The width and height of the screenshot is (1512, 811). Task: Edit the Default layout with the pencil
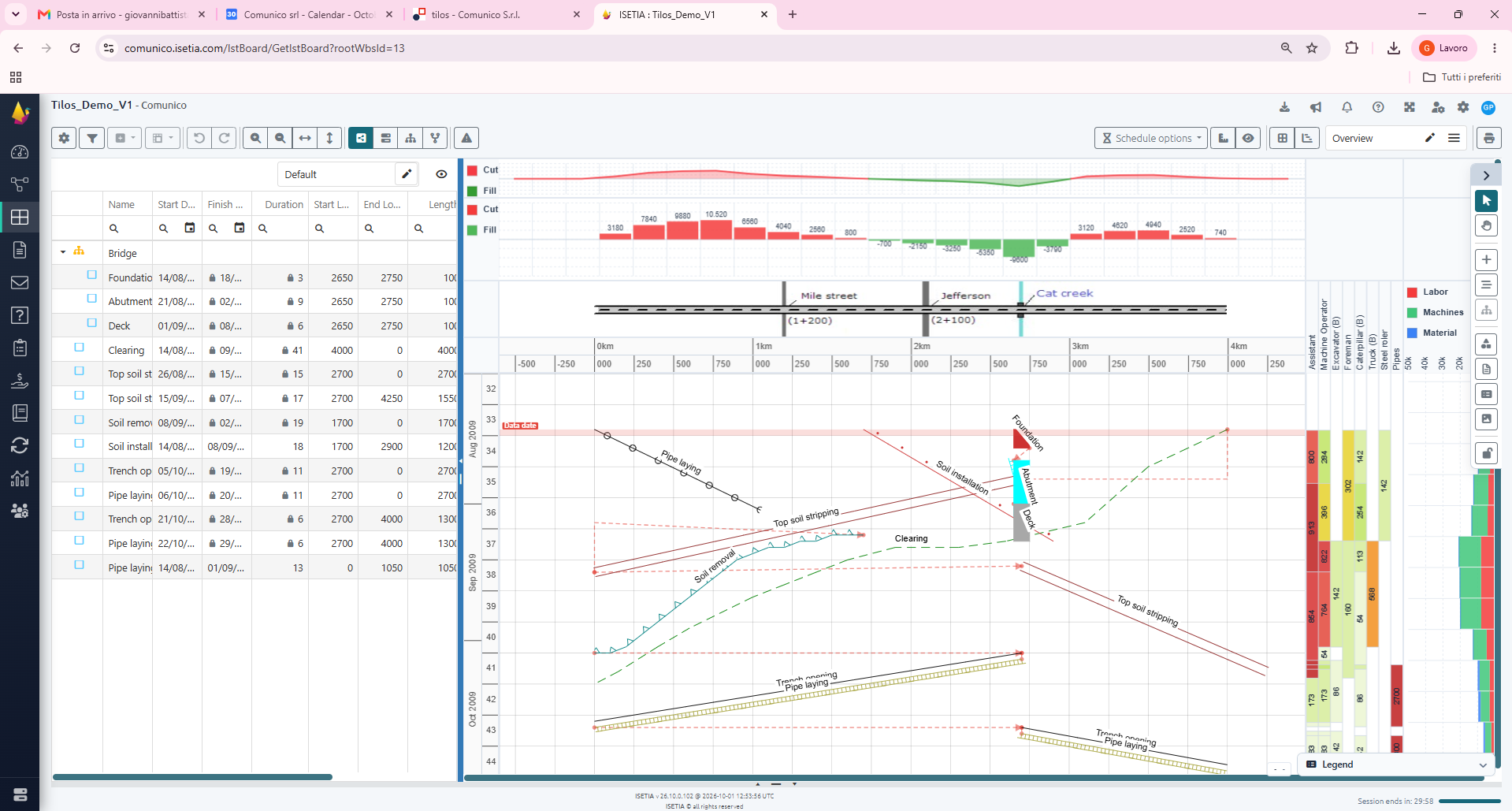407,174
